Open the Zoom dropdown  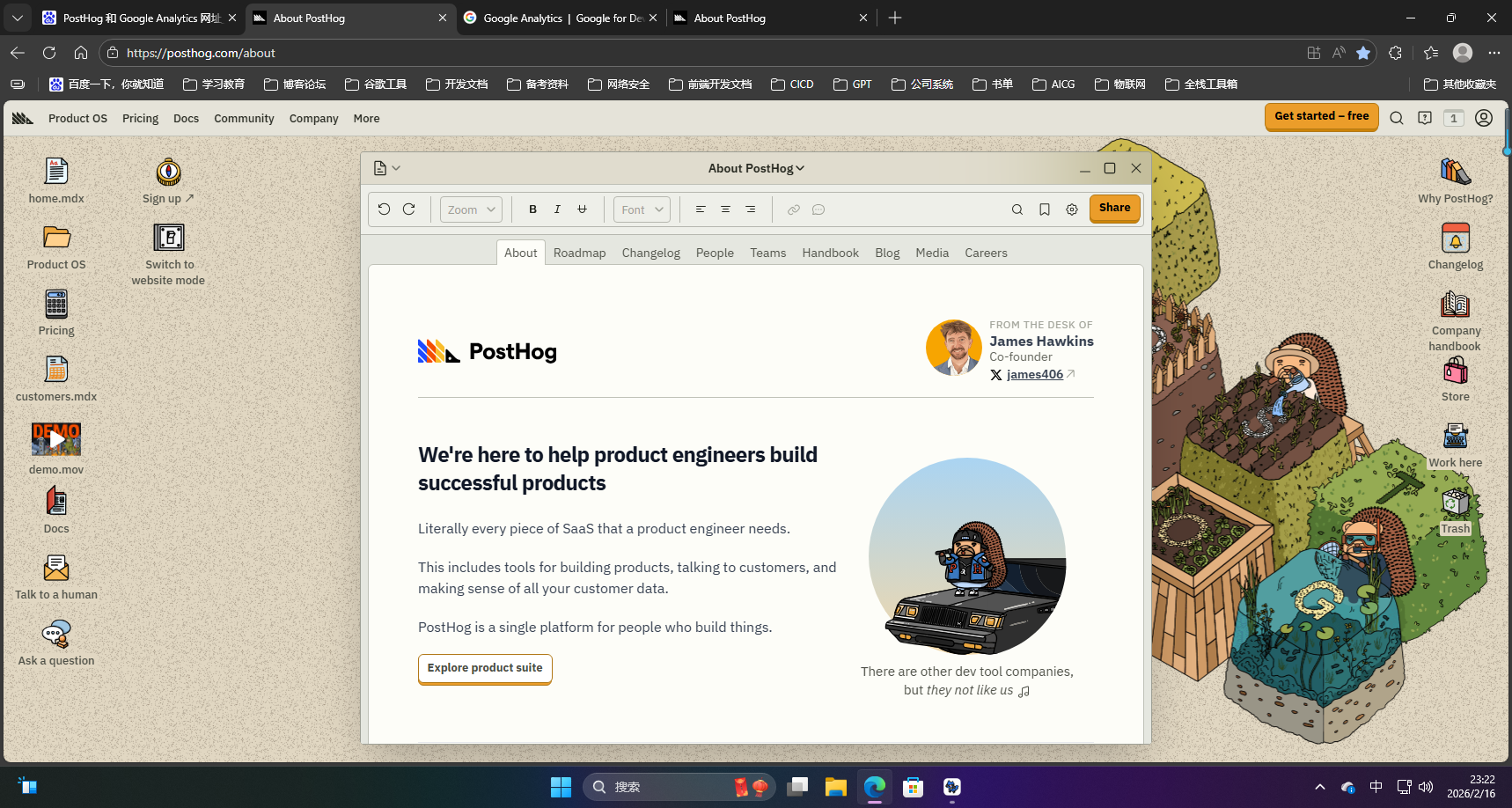(x=471, y=209)
